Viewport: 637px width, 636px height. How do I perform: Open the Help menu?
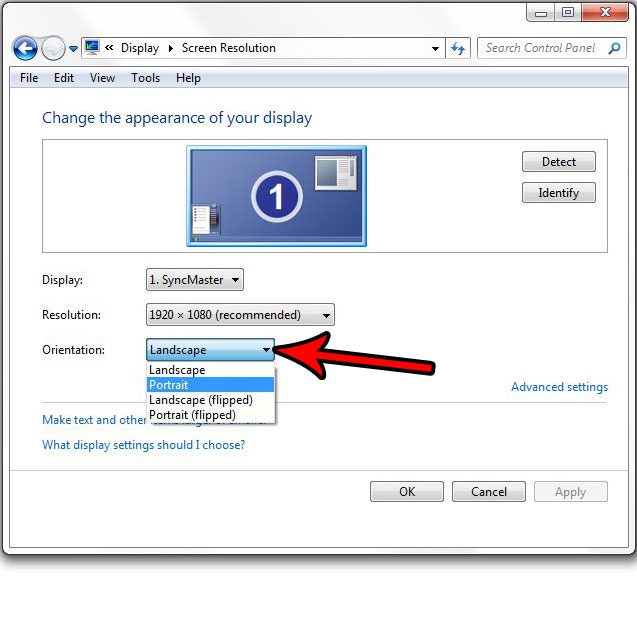point(188,78)
